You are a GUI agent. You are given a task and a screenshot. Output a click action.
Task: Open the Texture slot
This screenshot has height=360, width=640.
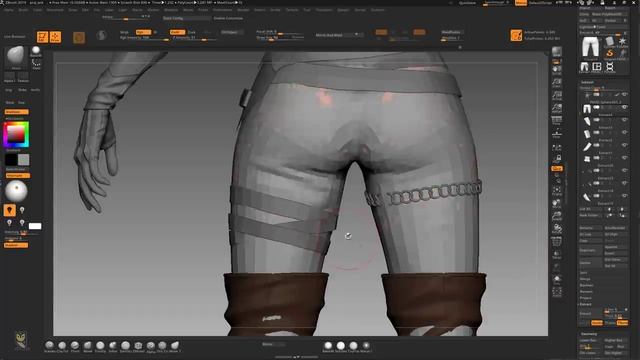pyautogui.click(x=23, y=76)
